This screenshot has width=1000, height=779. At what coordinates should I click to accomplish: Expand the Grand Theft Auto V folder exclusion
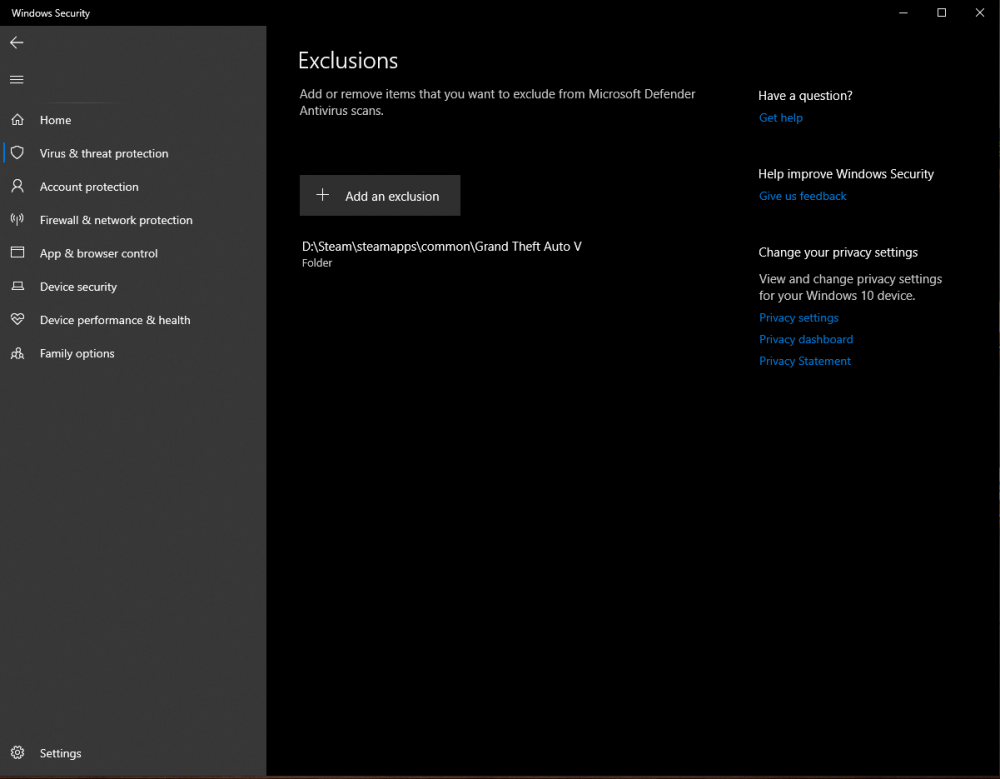click(x=441, y=254)
